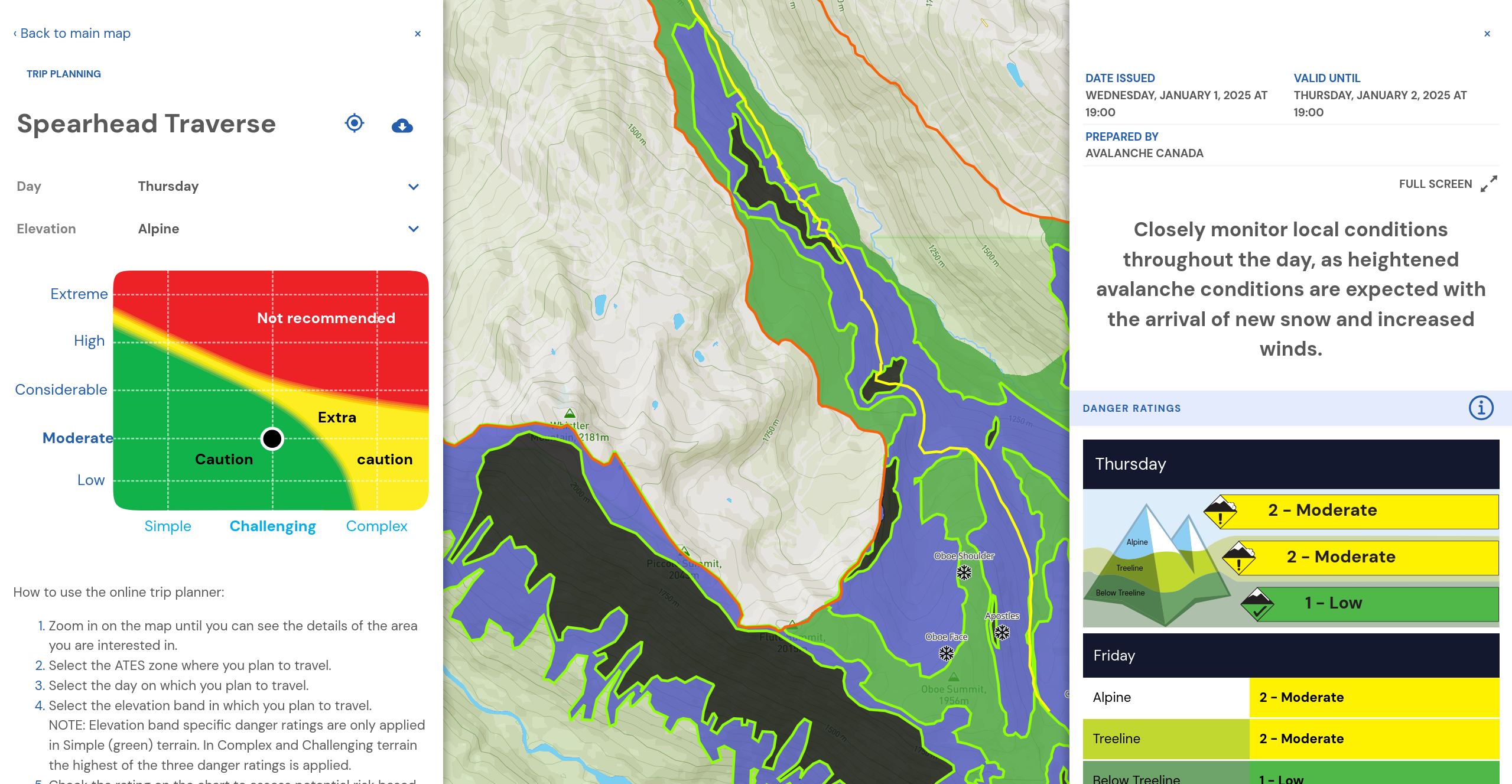This screenshot has height=784, width=1512.
Task: Select the Extreme danger level label
Action: (x=79, y=294)
